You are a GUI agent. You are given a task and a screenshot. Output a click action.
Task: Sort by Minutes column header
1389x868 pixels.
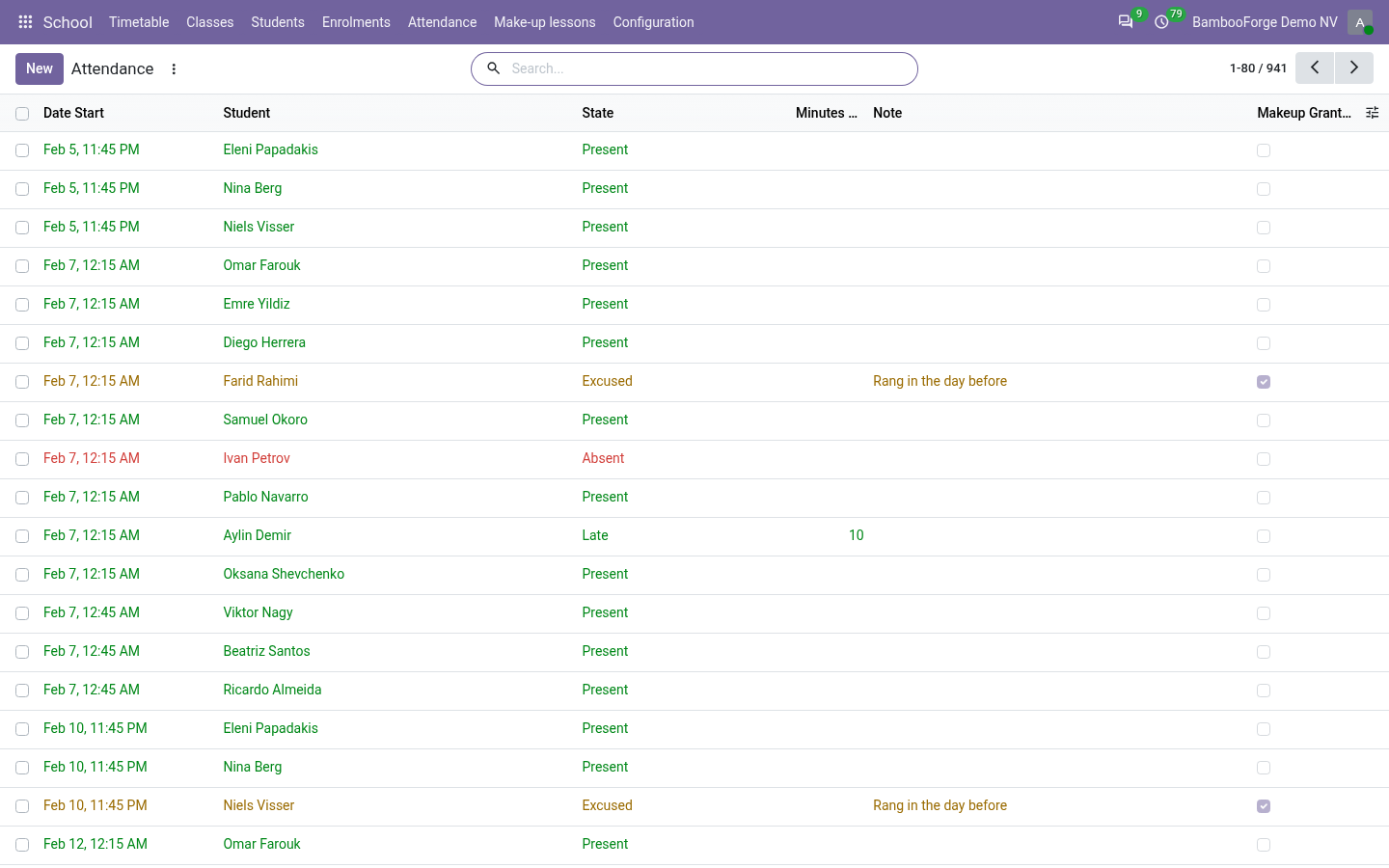click(x=827, y=113)
